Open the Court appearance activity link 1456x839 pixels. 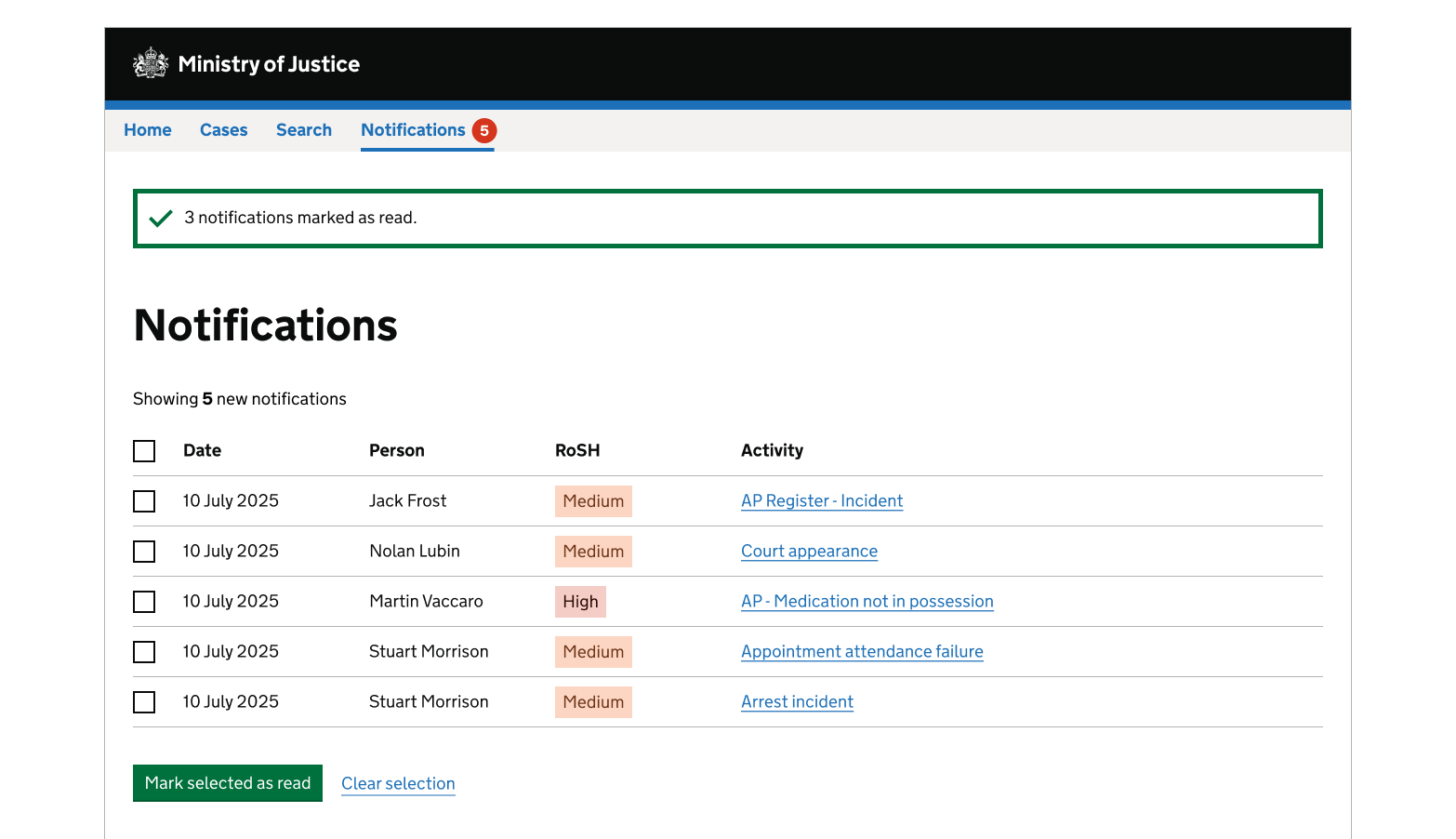(x=809, y=551)
